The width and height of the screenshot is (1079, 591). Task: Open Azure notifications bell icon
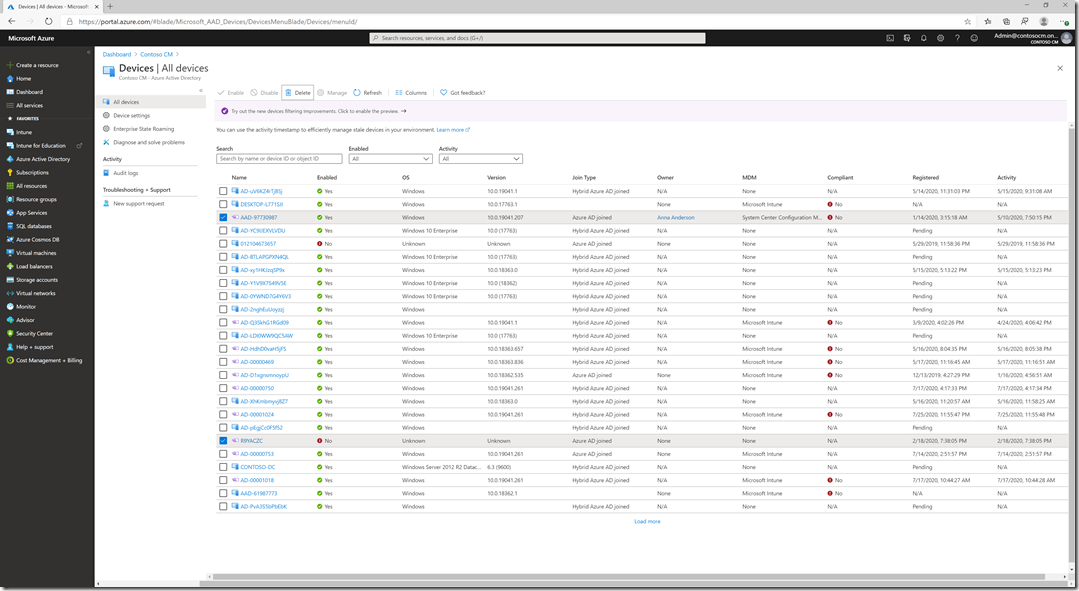click(923, 37)
